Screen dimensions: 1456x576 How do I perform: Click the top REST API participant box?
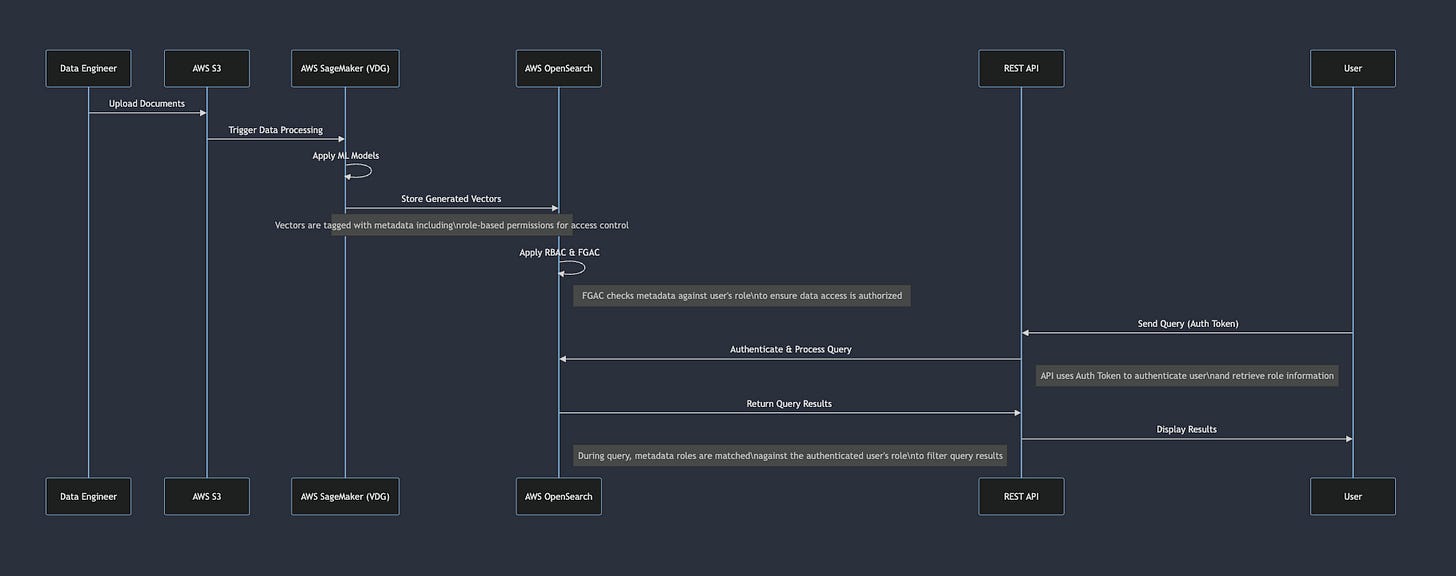(x=1021, y=68)
